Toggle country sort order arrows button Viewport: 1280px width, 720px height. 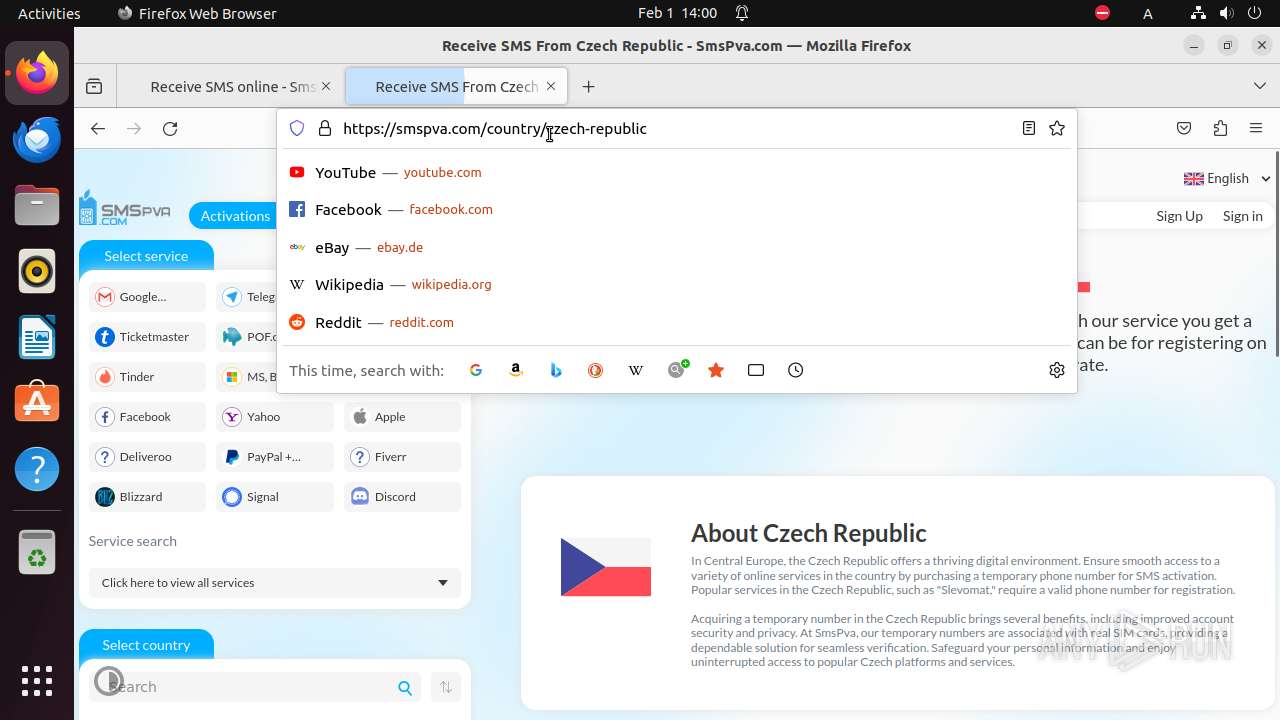(x=446, y=687)
